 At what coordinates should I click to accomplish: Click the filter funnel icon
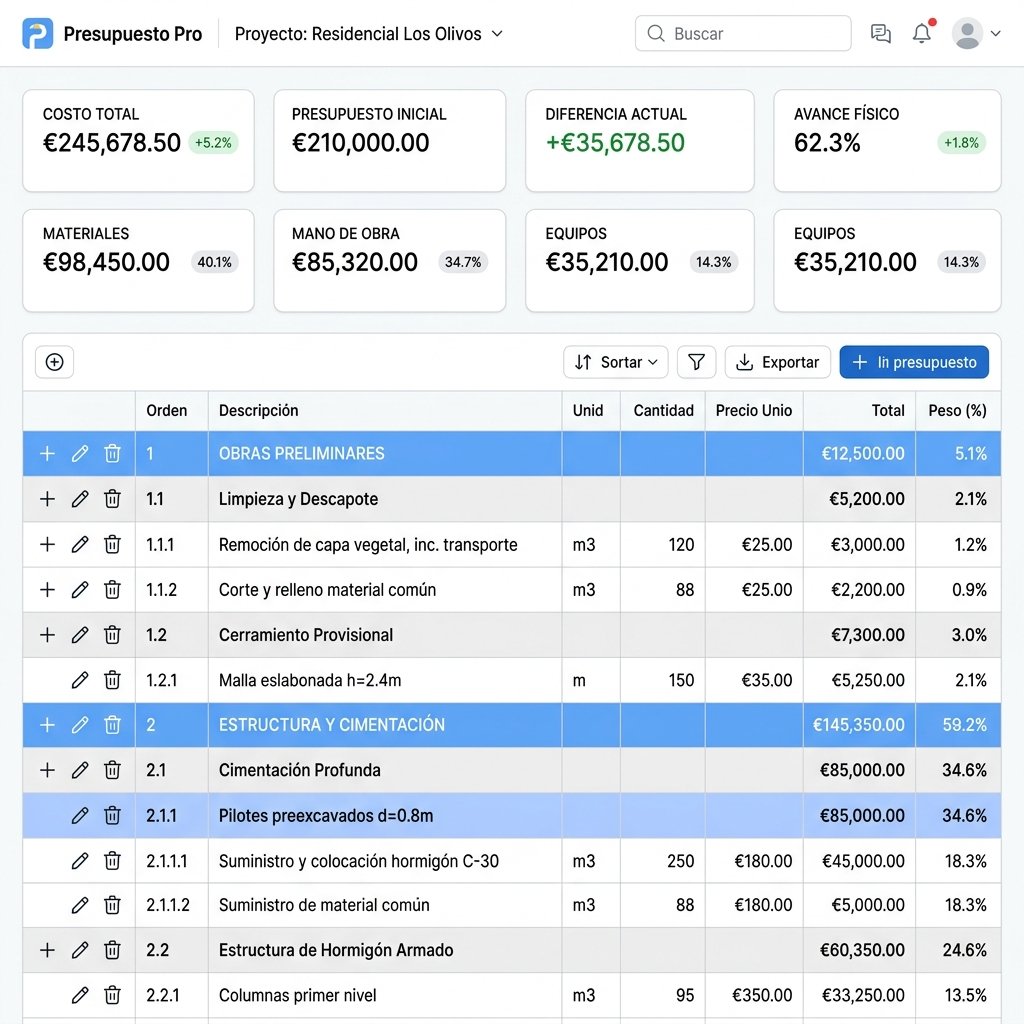click(696, 362)
